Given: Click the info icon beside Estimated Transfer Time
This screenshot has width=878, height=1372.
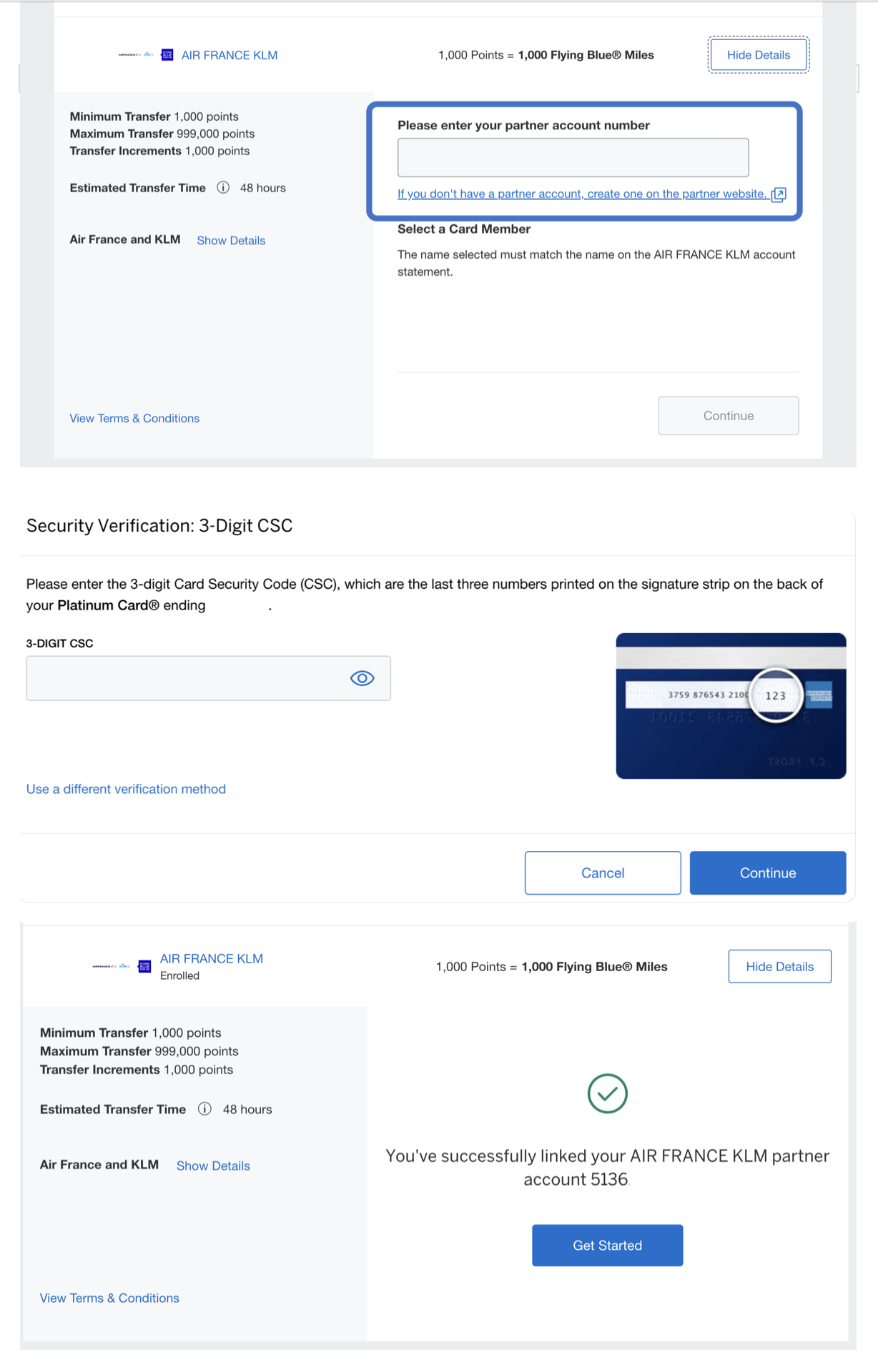Looking at the screenshot, I should 223,187.
